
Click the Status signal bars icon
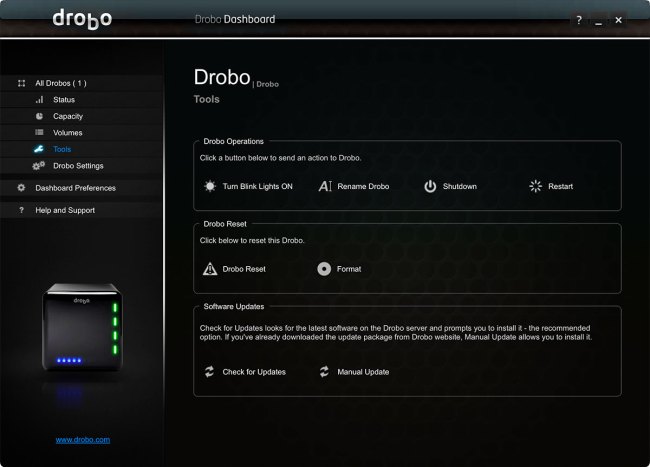tap(39, 100)
